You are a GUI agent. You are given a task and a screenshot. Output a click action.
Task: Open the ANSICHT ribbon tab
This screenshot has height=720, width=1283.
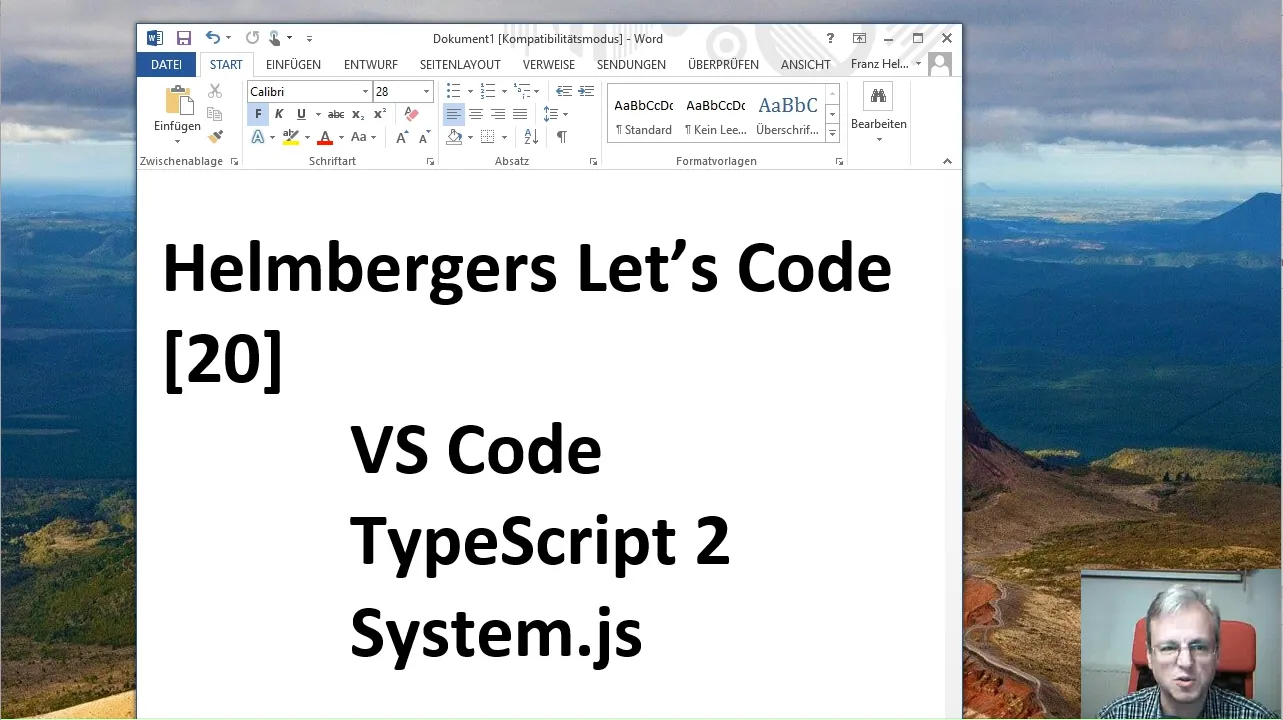(805, 64)
